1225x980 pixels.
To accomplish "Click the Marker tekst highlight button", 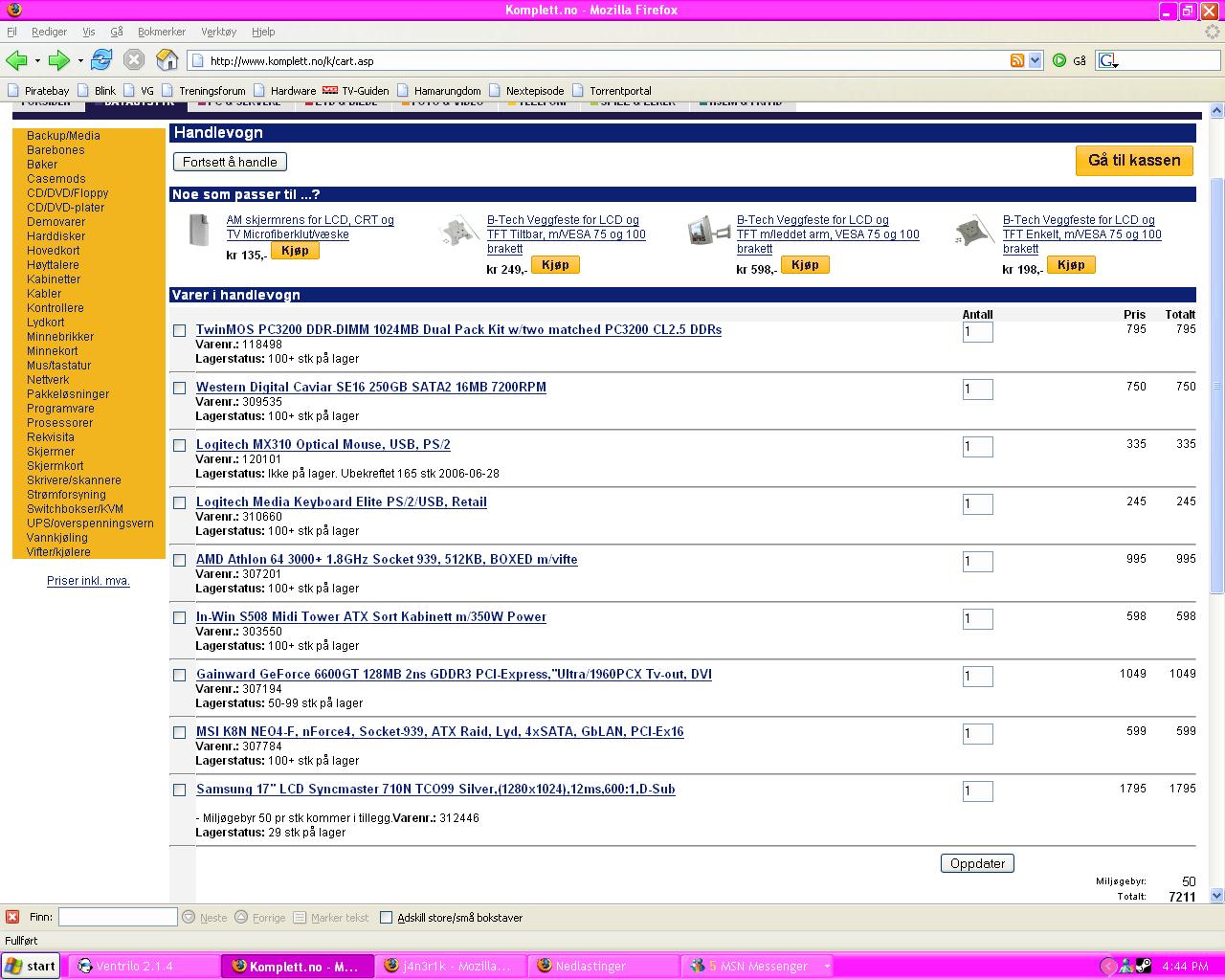I will coord(331,917).
